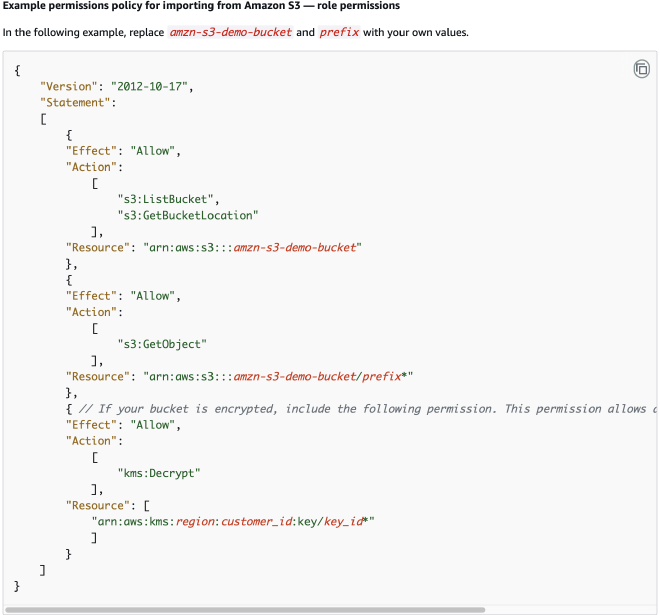This screenshot has width=660, height=615.
Task: Click the red region placeholder in the KMS ARN
Action: coord(196,521)
